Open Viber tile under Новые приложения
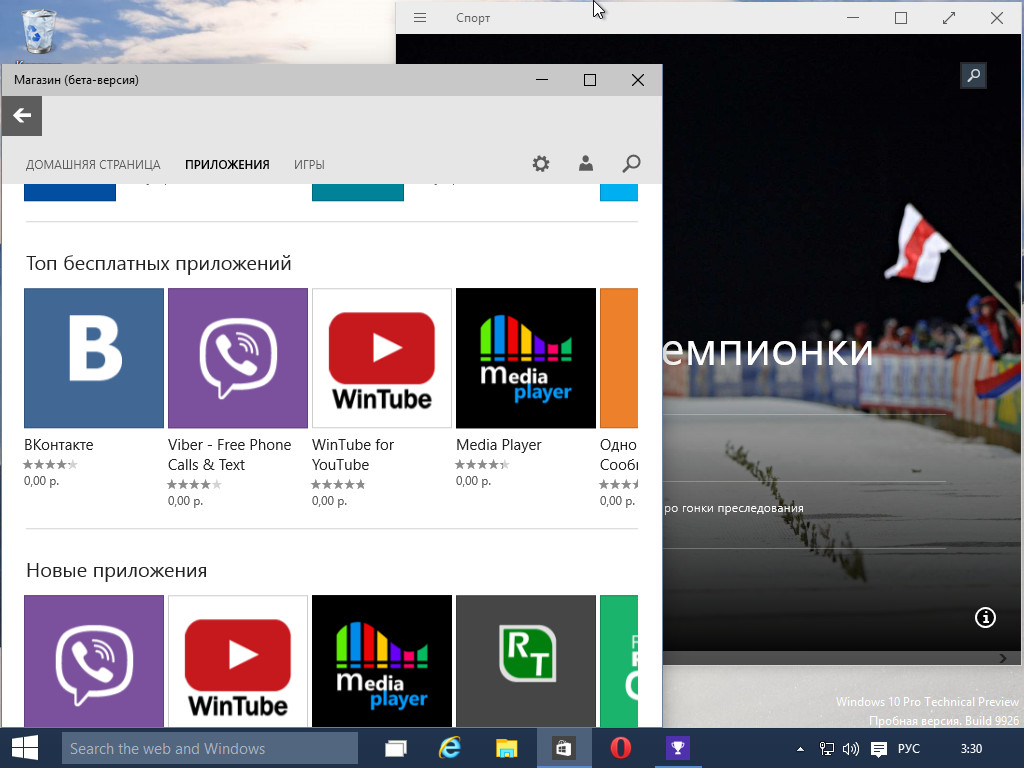 93,661
